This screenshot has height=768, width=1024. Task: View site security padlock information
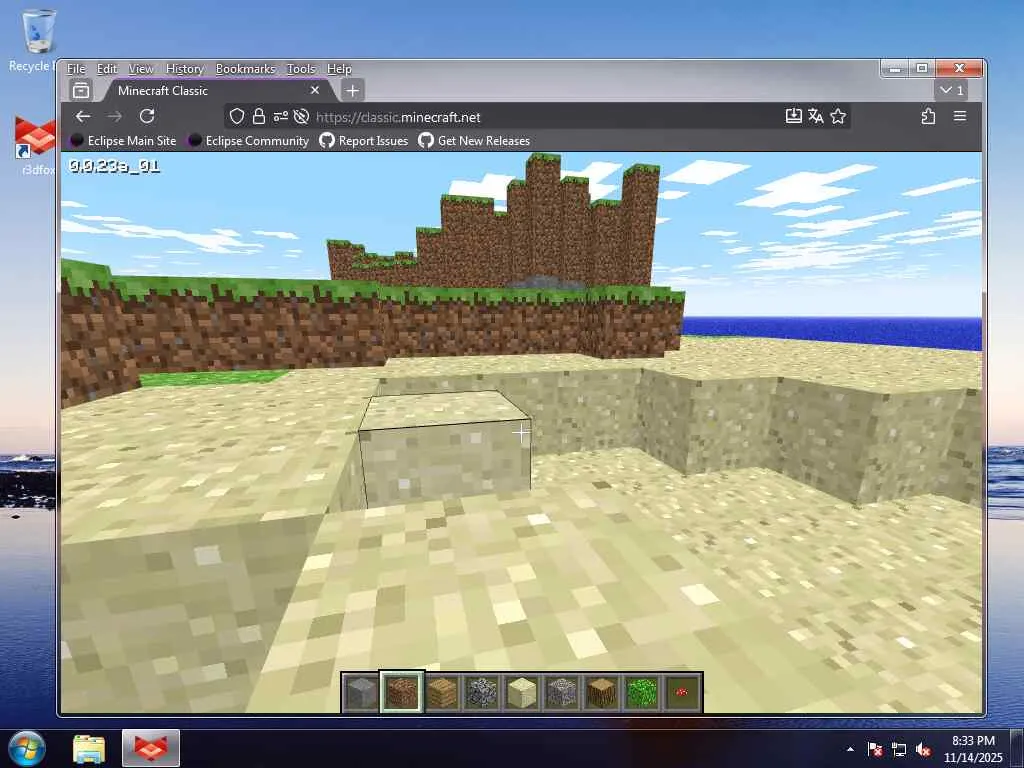(259, 117)
